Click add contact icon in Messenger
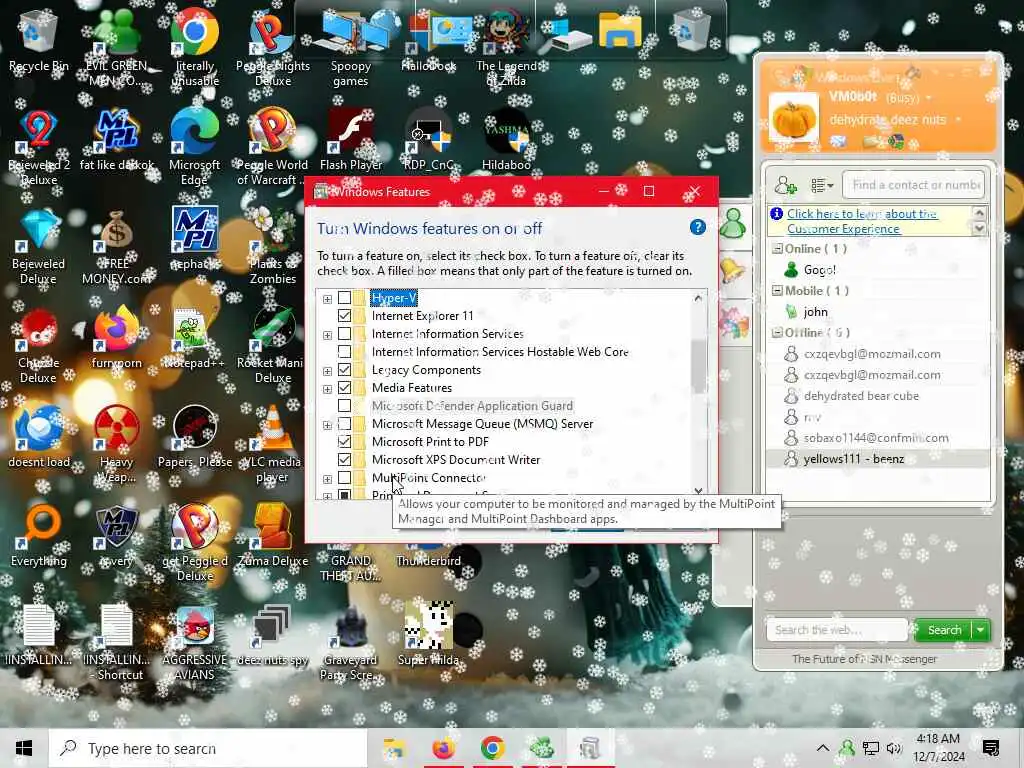1024x768 pixels. click(x=785, y=185)
